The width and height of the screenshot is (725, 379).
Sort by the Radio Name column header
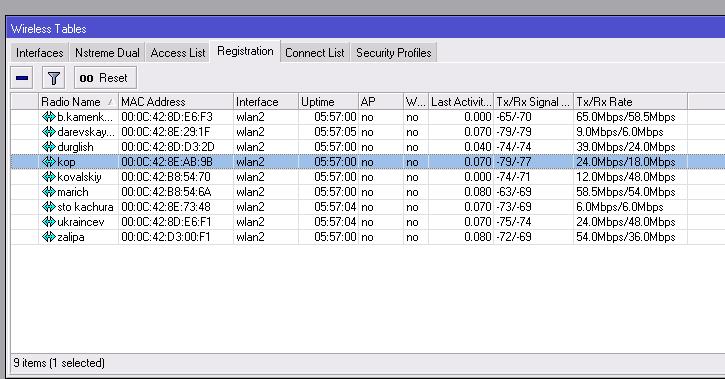click(78, 102)
